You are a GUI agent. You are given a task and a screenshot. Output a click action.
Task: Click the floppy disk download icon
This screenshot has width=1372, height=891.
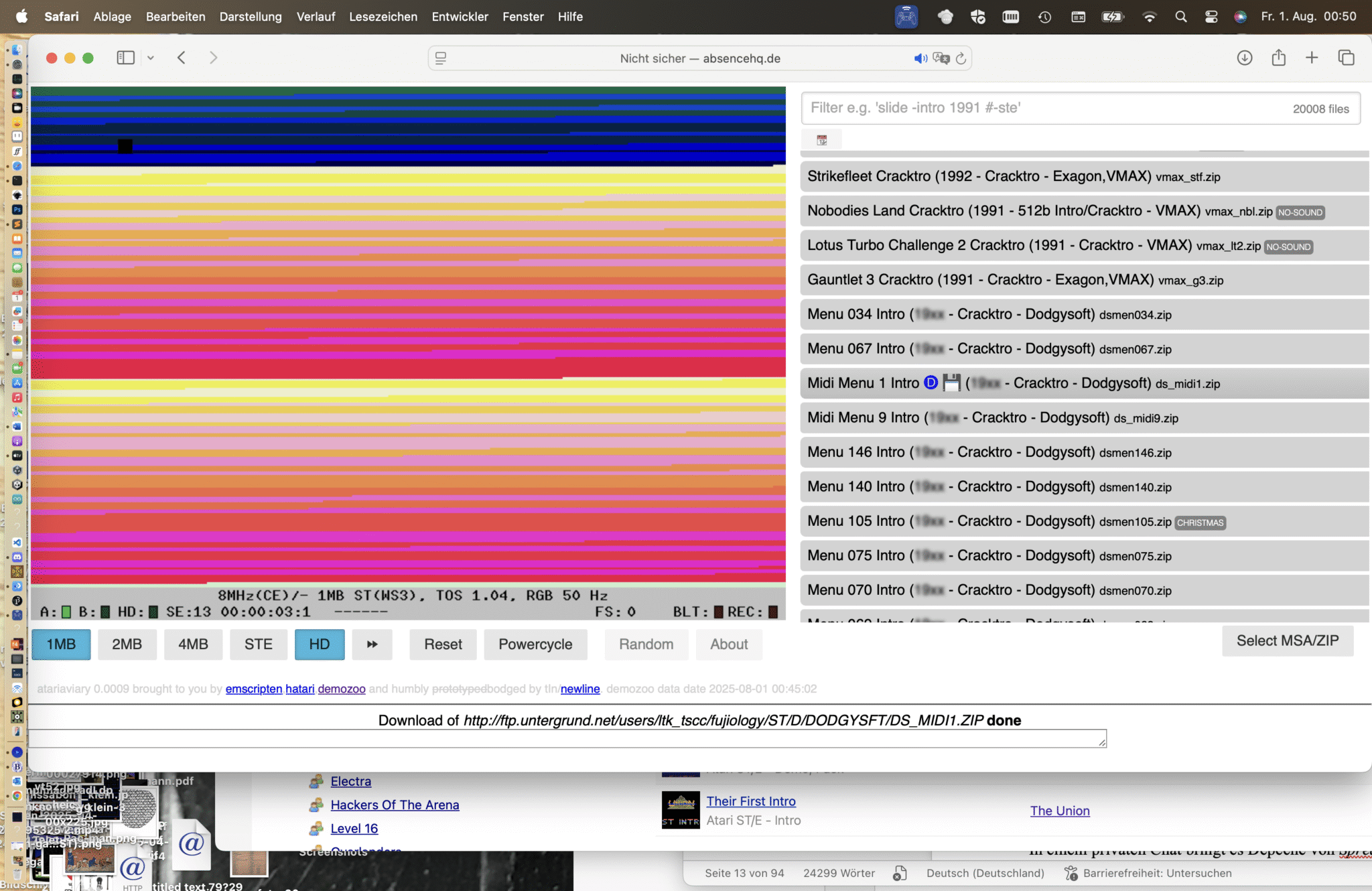(951, 383)
